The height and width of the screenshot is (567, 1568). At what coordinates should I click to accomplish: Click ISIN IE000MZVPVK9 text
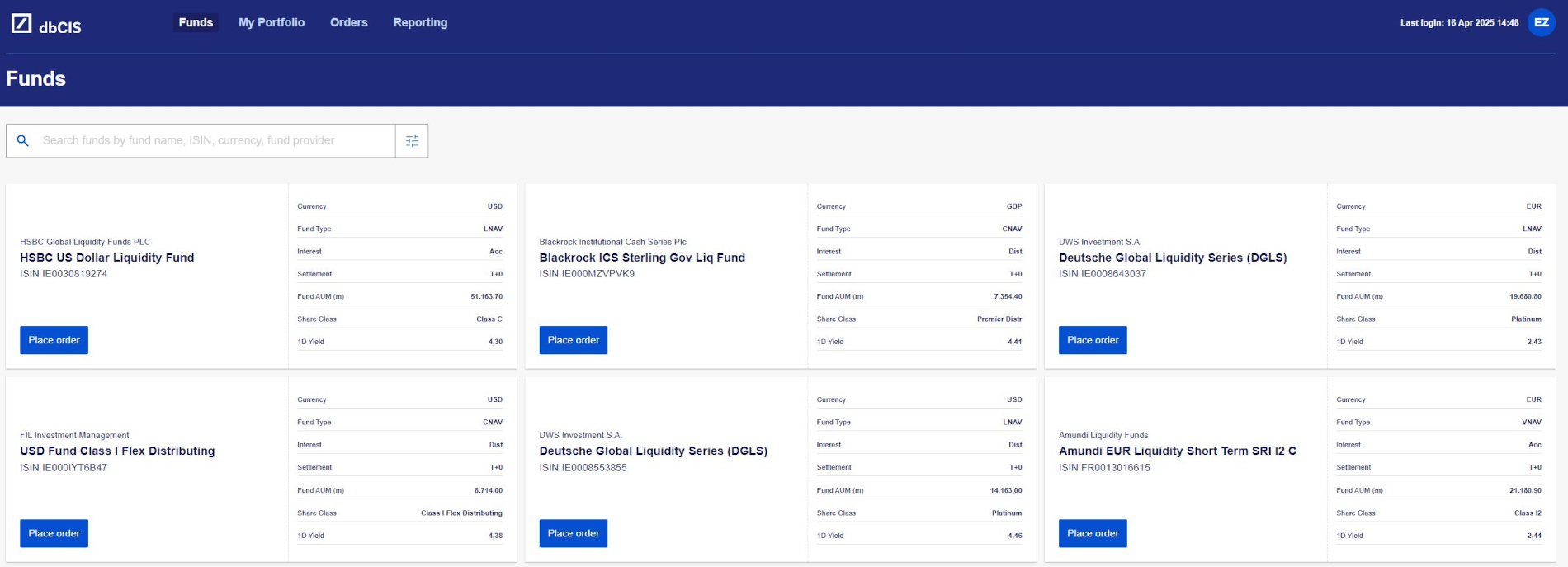587,274
